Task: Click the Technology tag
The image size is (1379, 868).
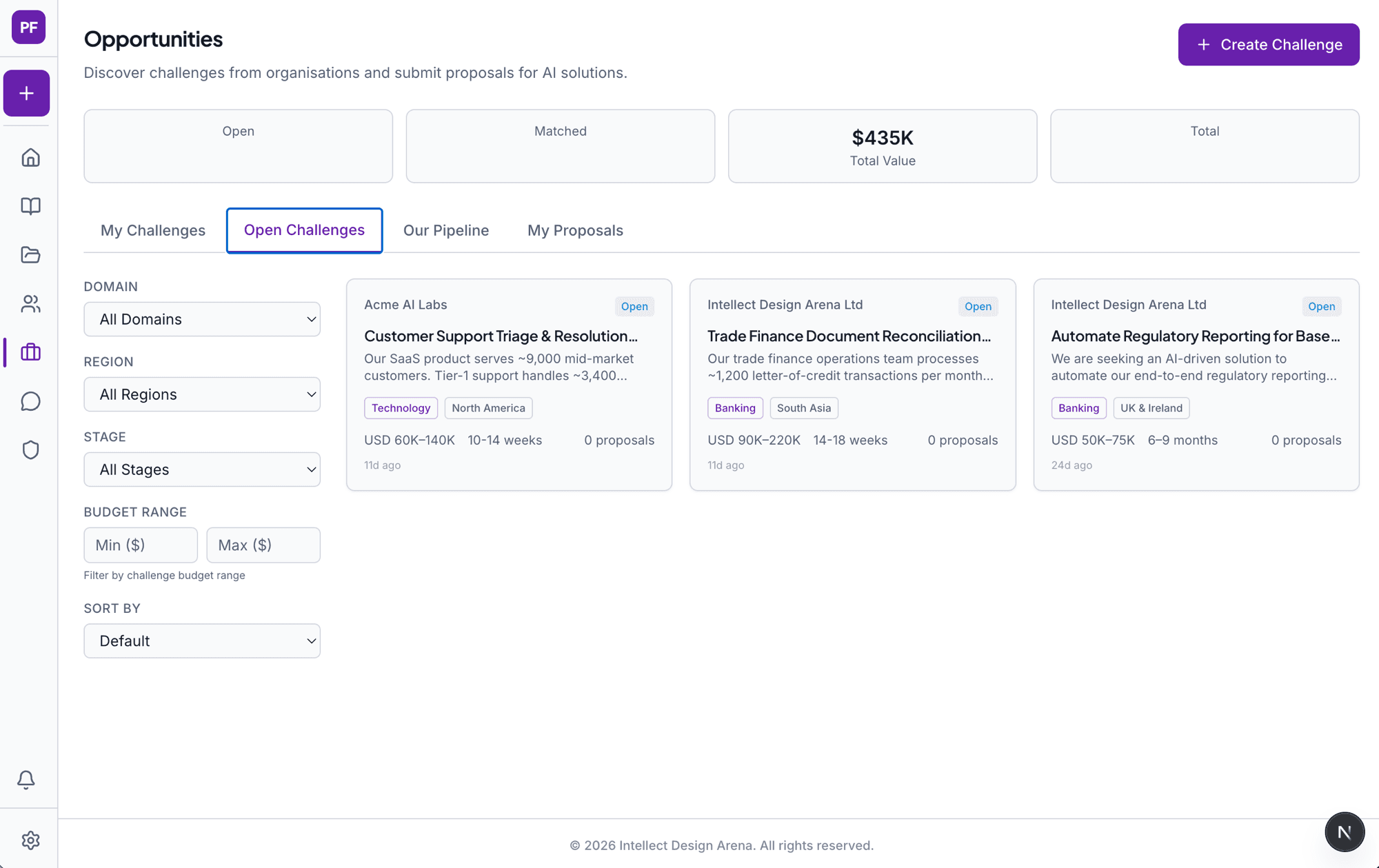Action: point(401,408)
